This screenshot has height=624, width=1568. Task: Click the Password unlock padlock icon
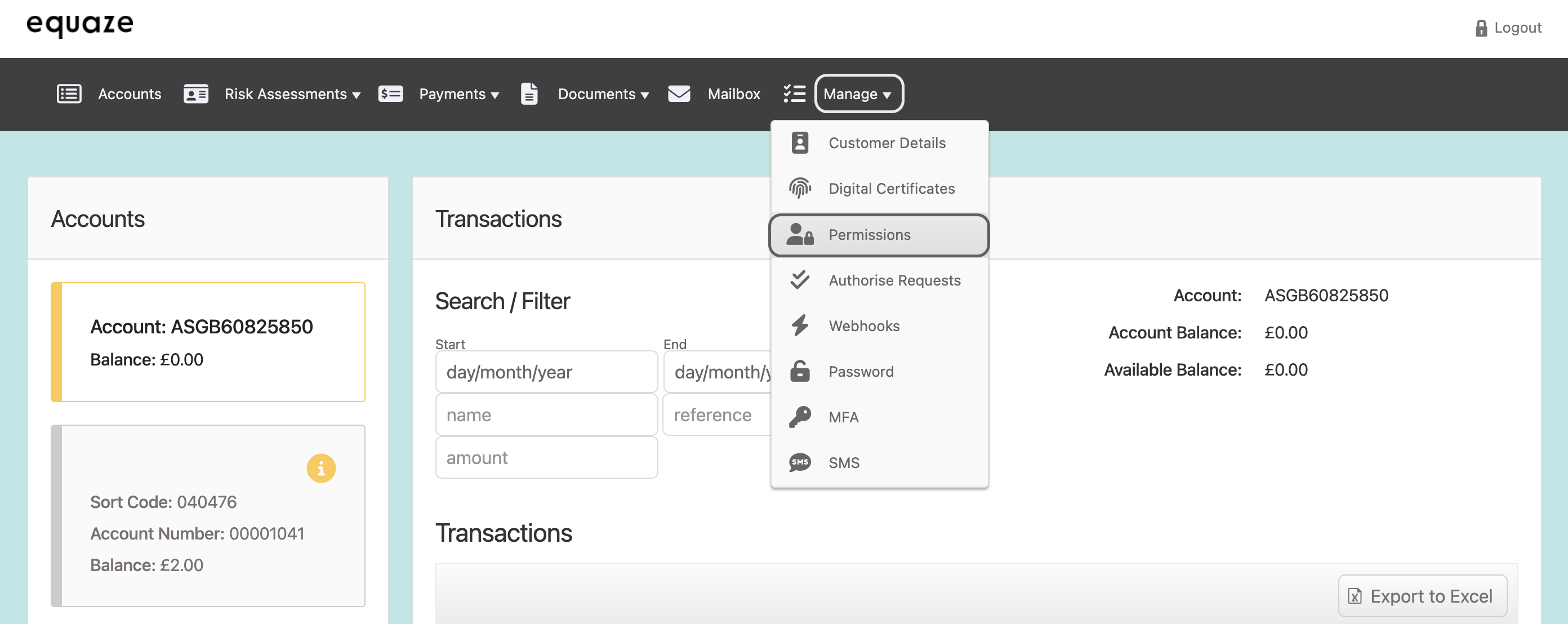[799, 371]
